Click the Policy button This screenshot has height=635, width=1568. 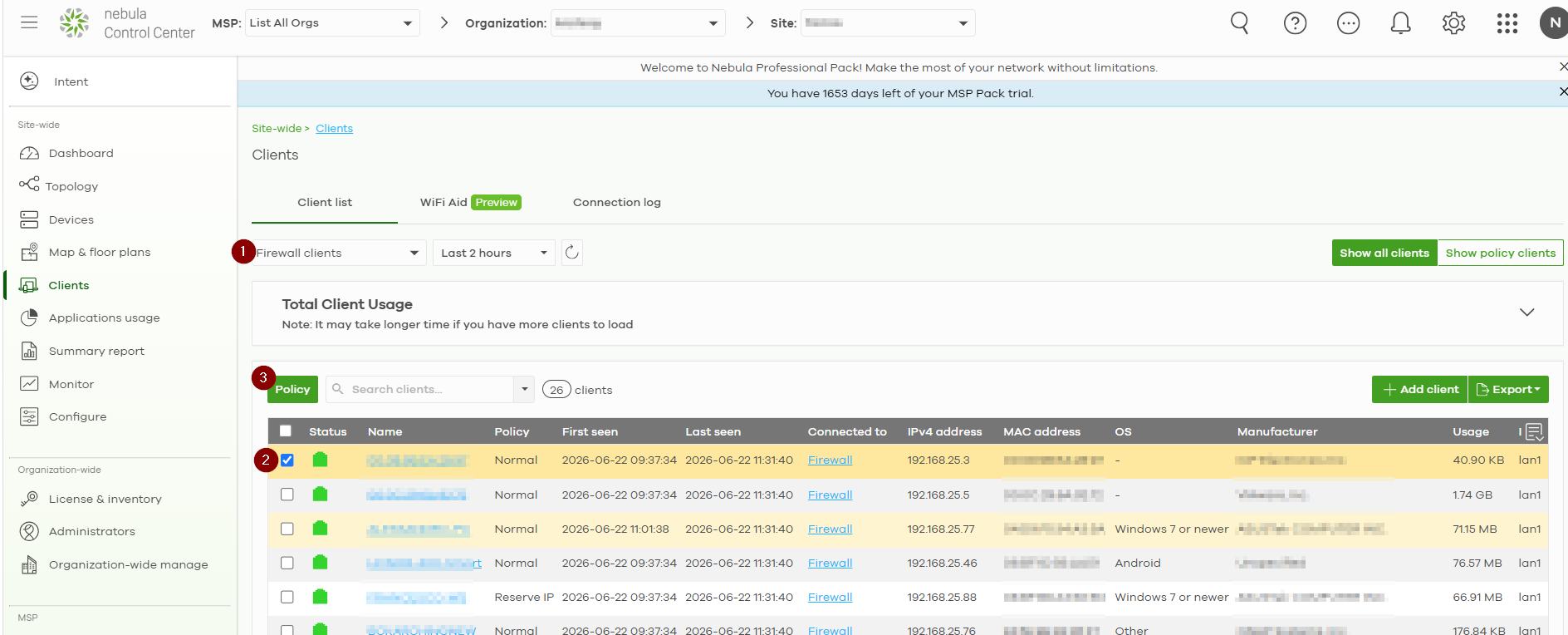tap(292, 389)
